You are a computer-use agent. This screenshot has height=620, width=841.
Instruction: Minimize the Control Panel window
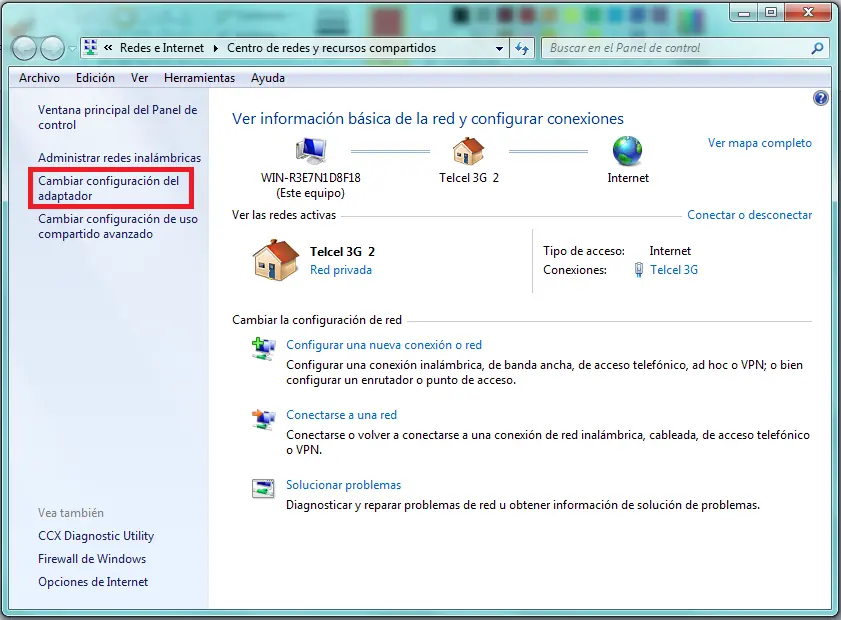[x=744, y=13]
